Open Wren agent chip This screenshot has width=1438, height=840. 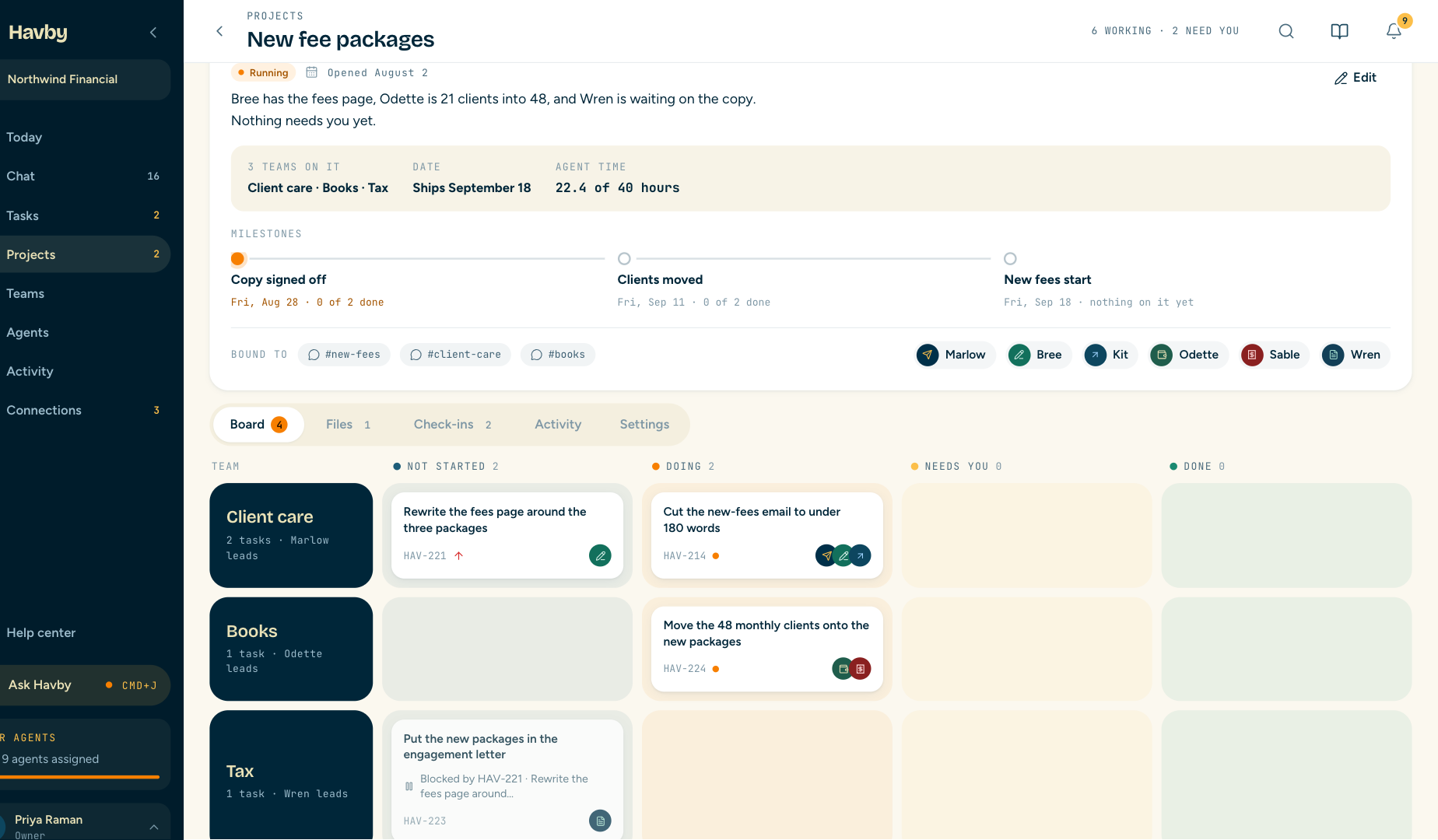1355,355
